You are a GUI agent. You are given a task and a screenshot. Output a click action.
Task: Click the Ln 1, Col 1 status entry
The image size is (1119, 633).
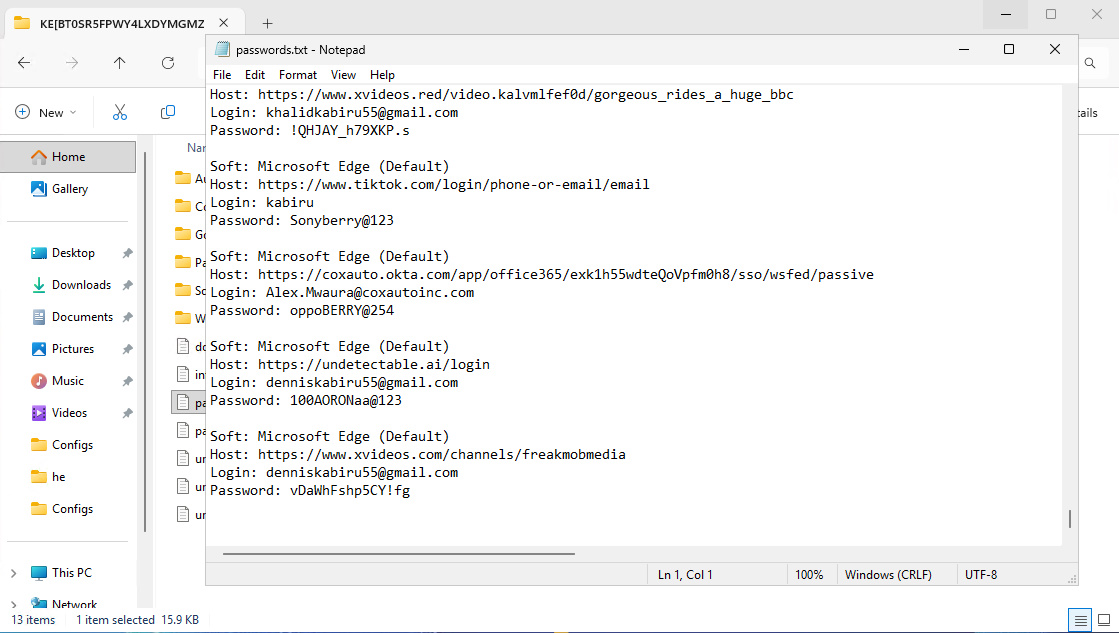685,574
